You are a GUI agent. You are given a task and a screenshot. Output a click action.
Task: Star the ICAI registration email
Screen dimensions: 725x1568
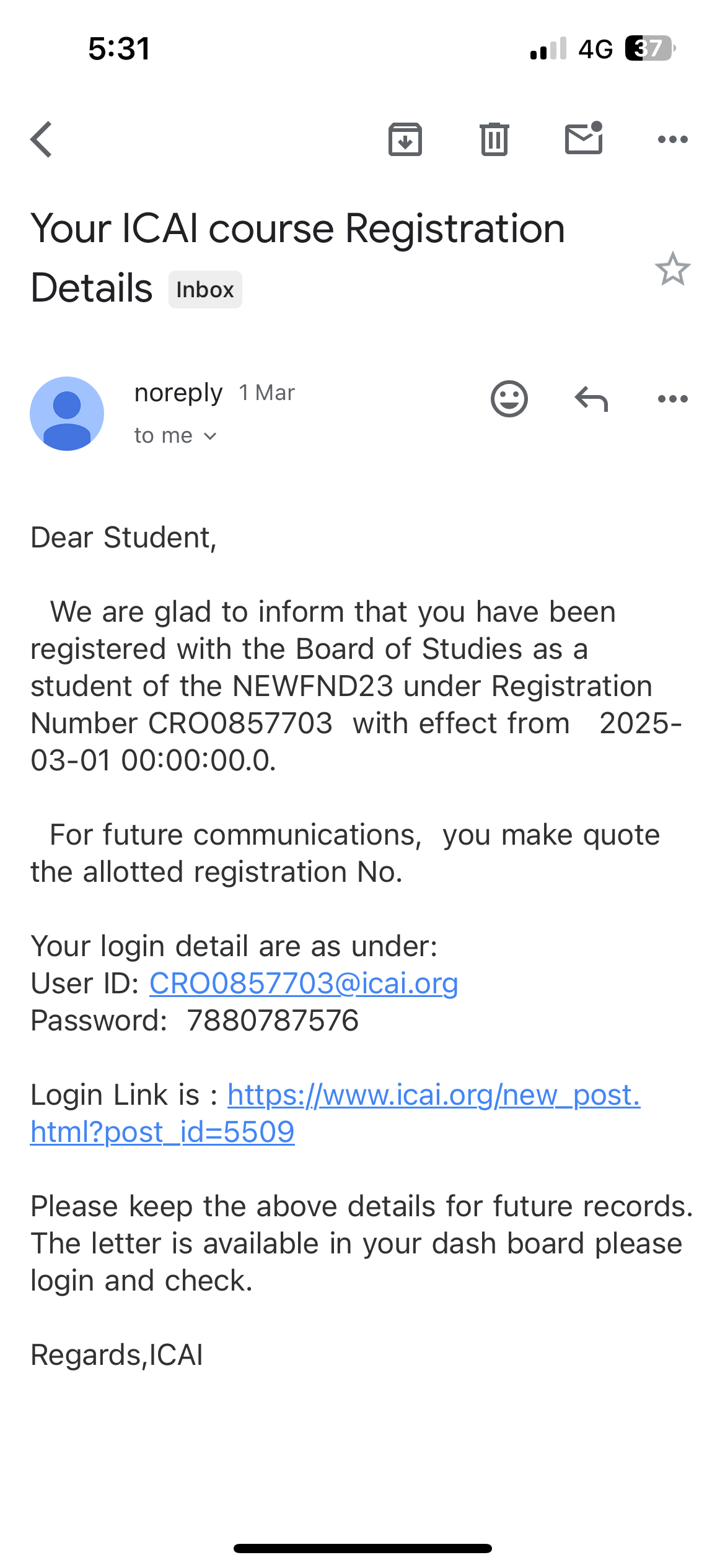pyautogui.click(x=672, y=269)
